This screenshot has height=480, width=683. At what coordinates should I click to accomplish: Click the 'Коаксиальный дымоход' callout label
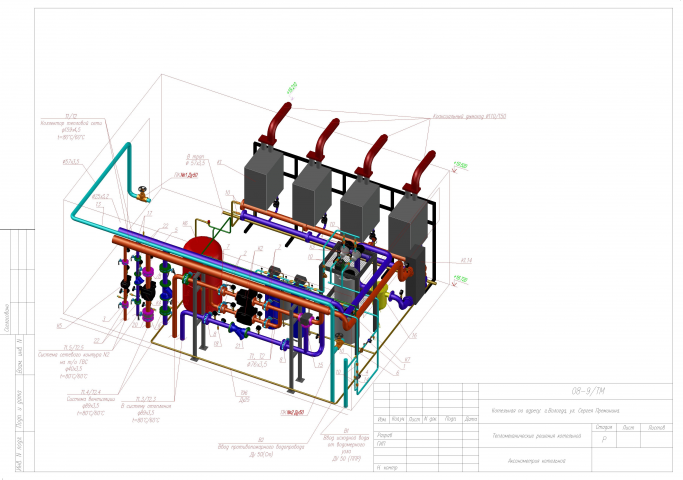[x=470, y=117]
